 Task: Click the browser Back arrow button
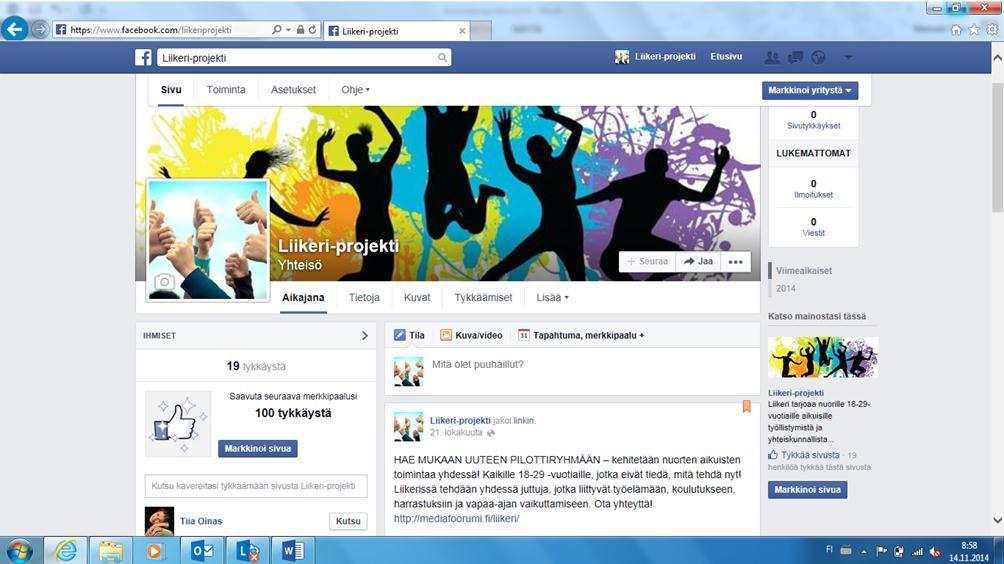point(14,29)
